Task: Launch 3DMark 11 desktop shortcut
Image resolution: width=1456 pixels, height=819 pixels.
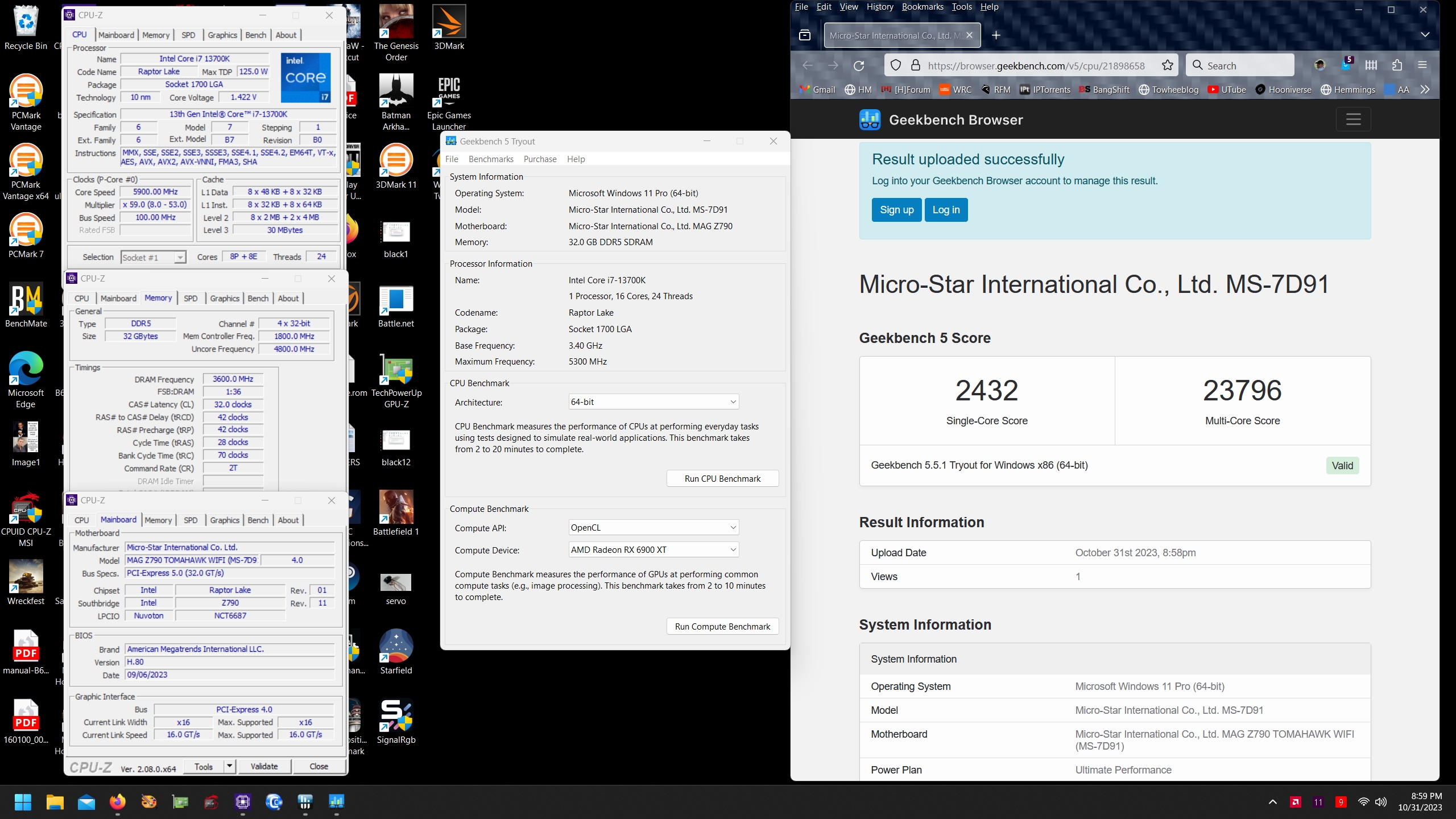Action: click(396, 166)
